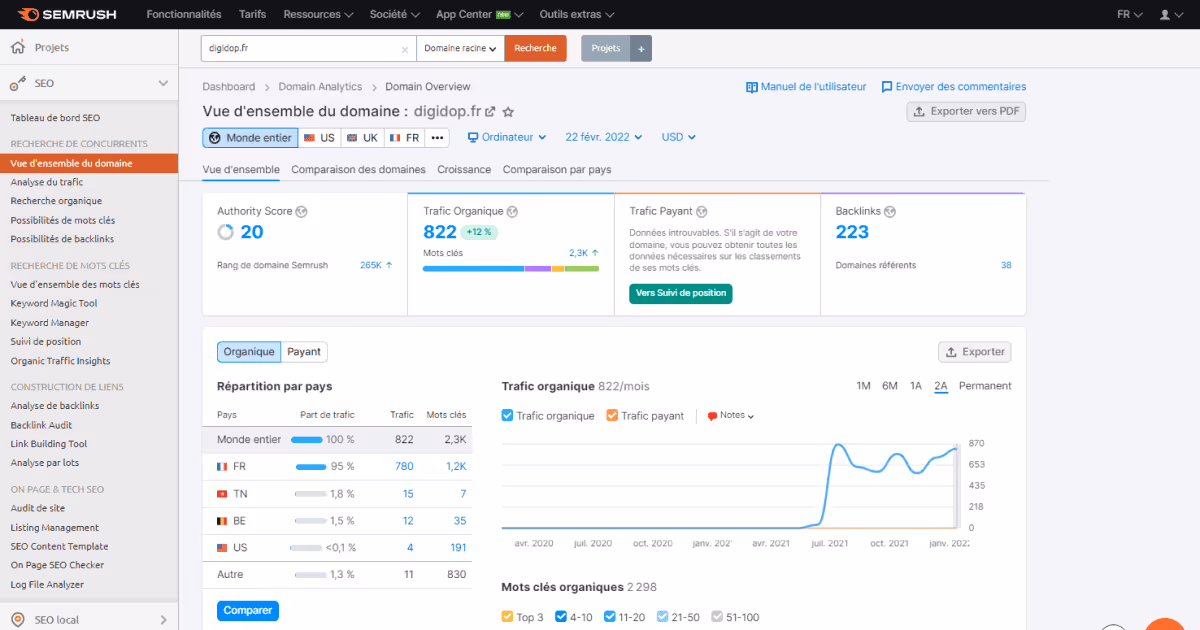Open Analyse du trafic in sidebar
1200x630 pixels.
[47, 182]
